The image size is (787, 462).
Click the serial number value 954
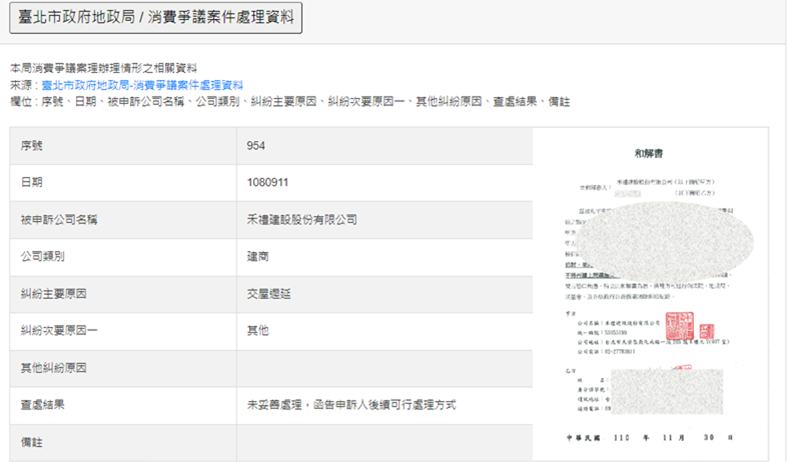[256, 146]
